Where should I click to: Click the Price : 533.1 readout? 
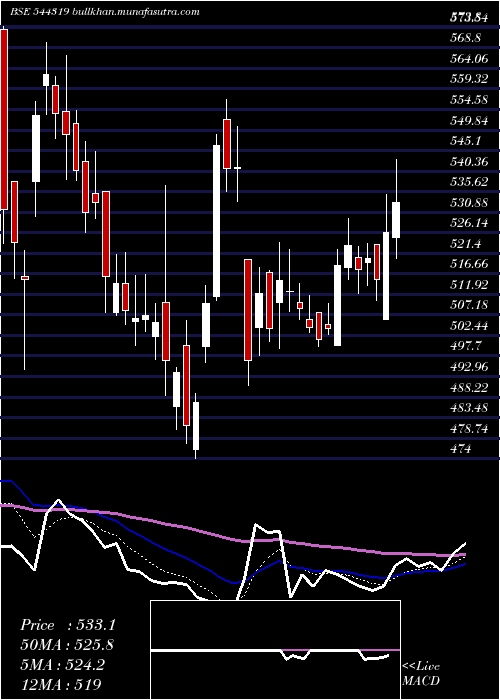(x=68, y=625)
